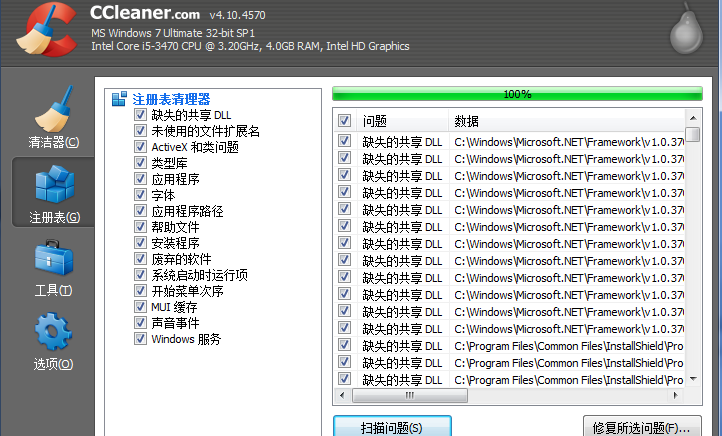Click Intel Core i5-3470 hardware info text

click(x=250, y=46)
